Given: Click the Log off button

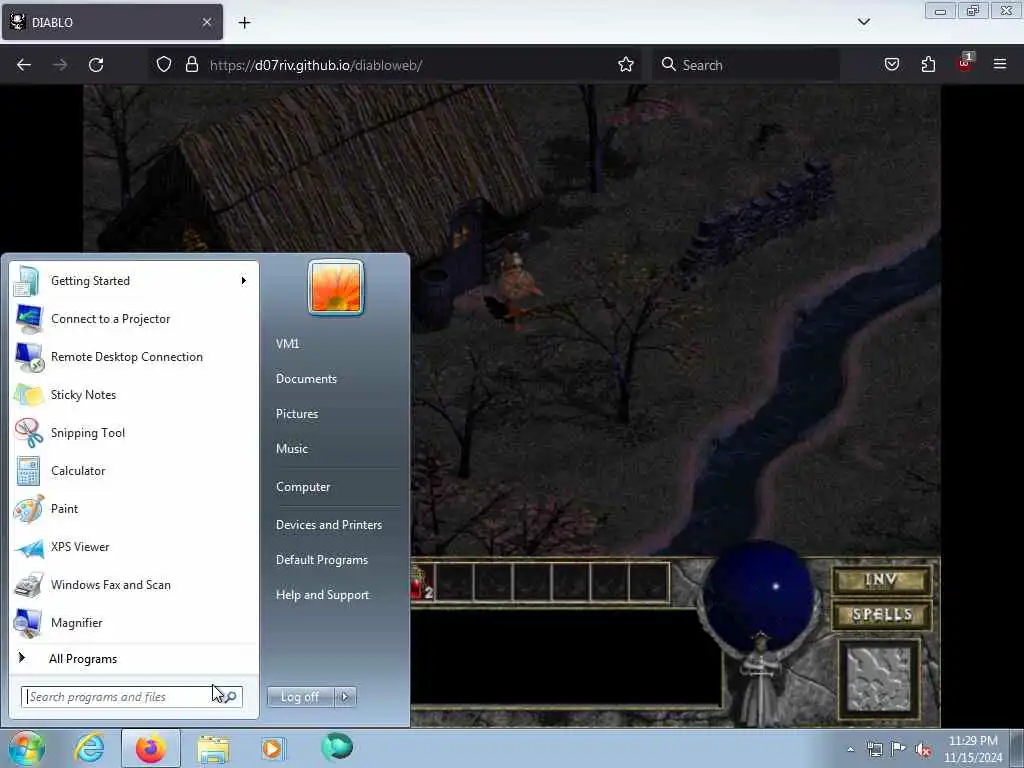Looking at the screenshot, I should pos(300,697).
